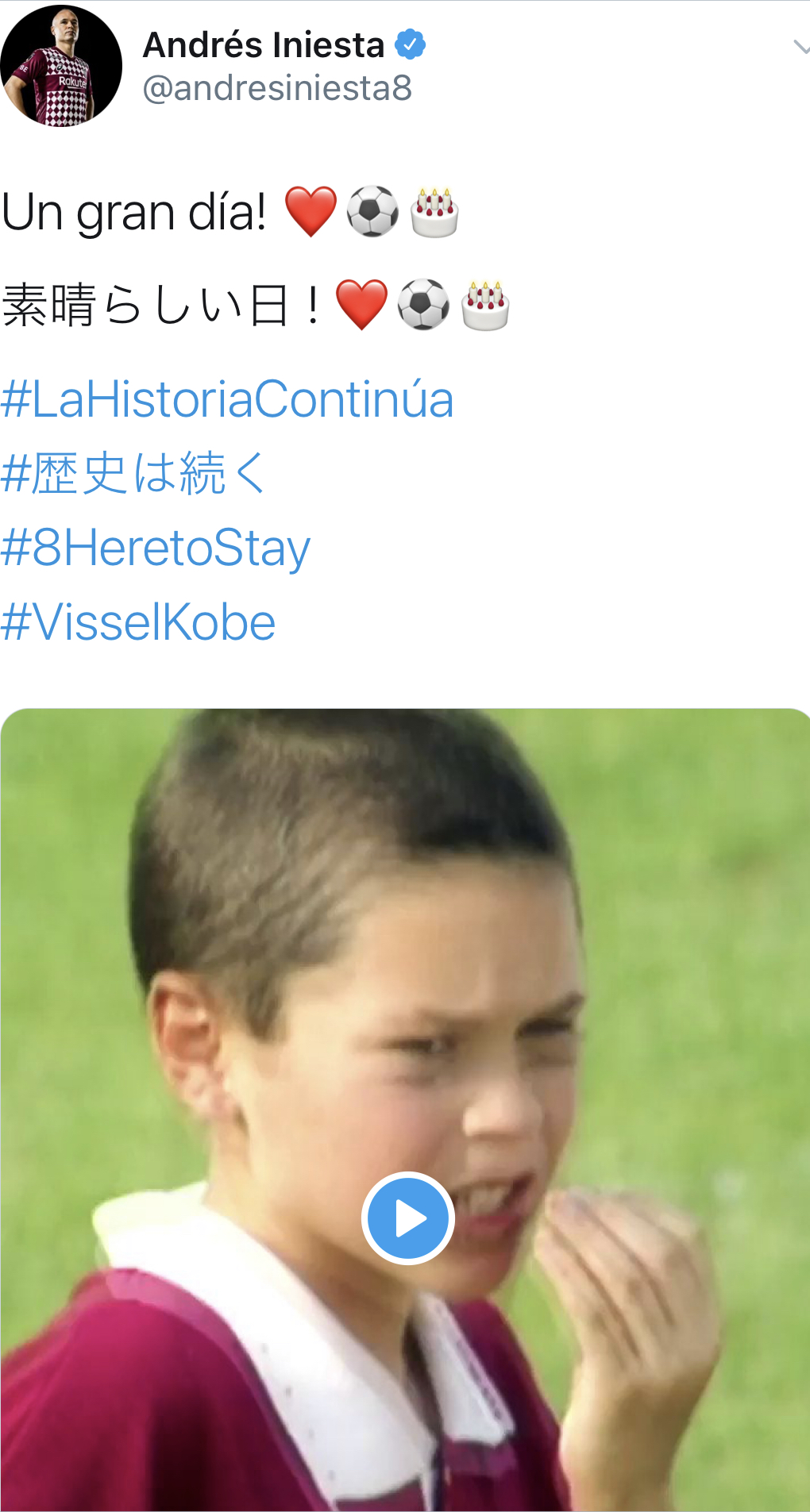
Task: Click the soccer ball emoji on the Spanish line
Action: point(372,212)
